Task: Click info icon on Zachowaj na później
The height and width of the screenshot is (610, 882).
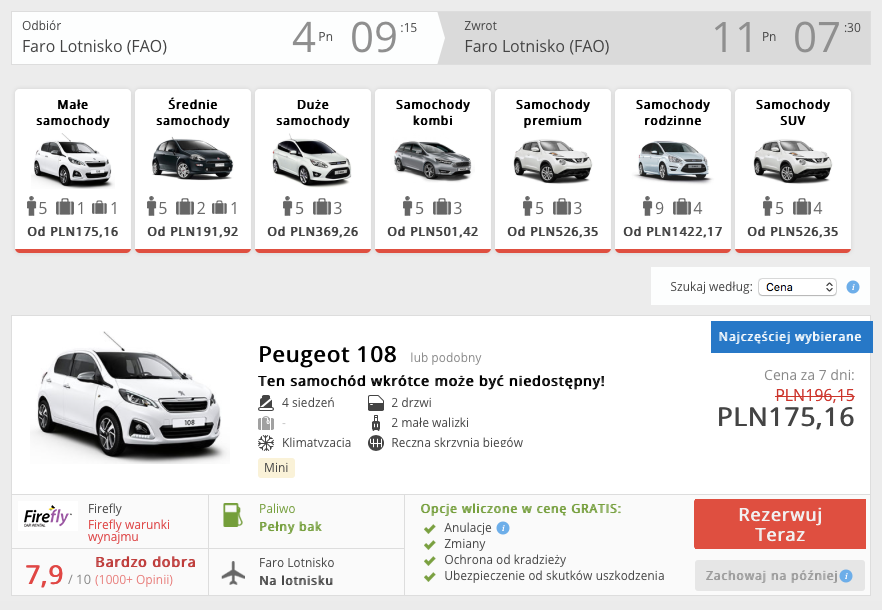Action: coord(846,576)
